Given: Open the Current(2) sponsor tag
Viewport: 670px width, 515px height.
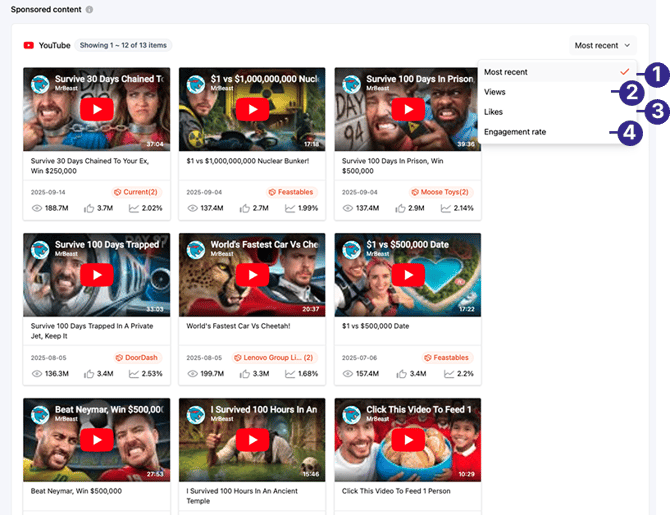Looking at the screenshot, I should pos(135,192).
